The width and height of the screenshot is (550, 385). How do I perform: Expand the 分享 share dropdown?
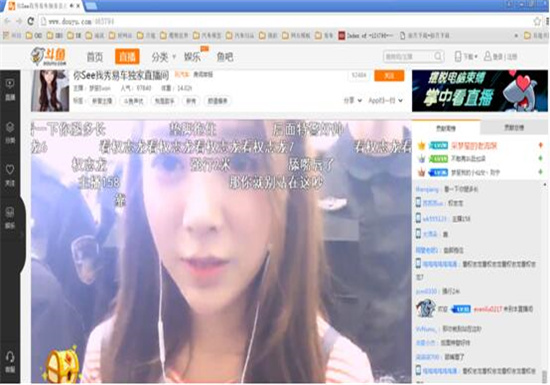click(x=353, y=101)
